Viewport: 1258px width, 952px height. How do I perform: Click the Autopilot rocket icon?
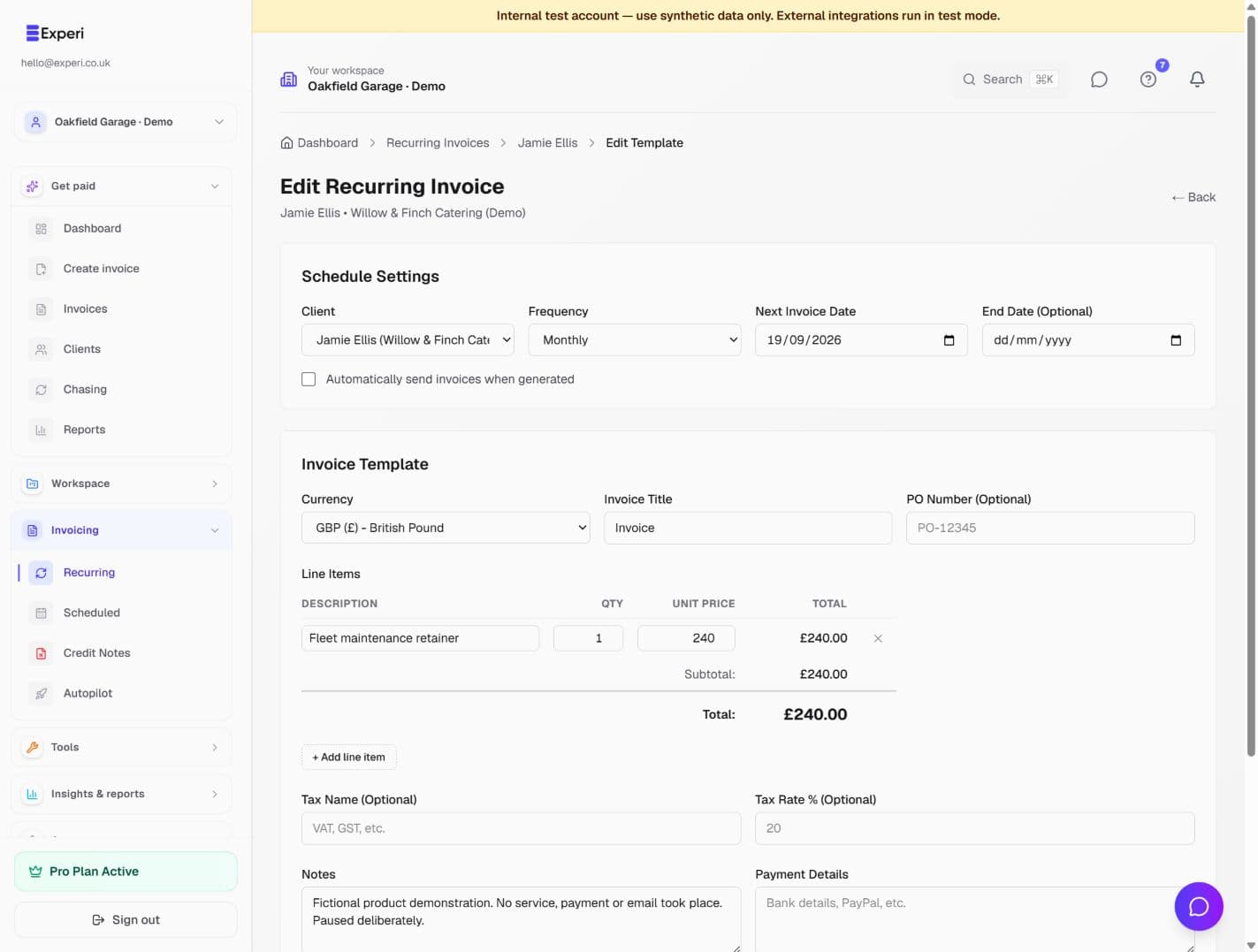[41, 694]
